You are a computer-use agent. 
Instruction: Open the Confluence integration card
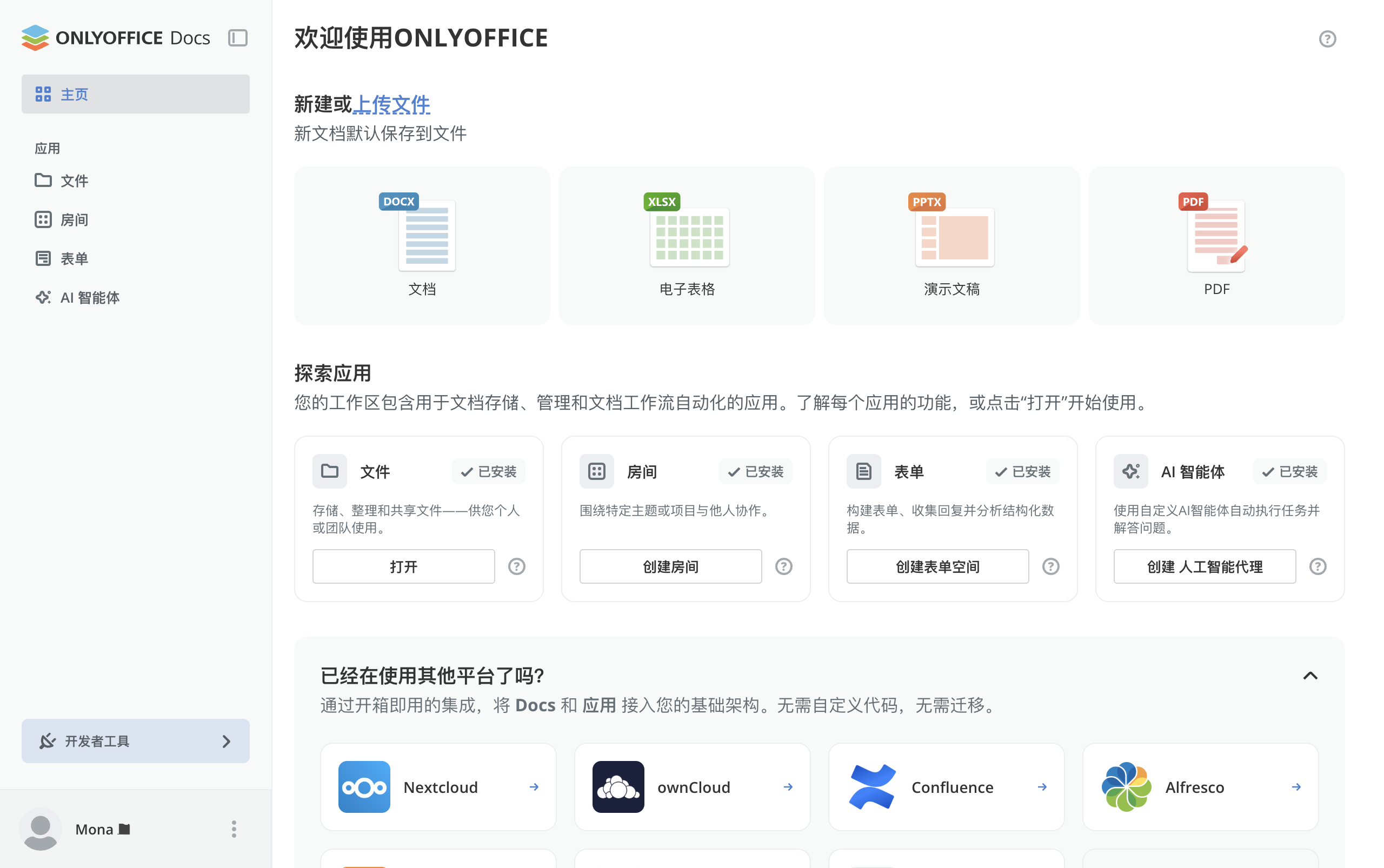point(947,786)
